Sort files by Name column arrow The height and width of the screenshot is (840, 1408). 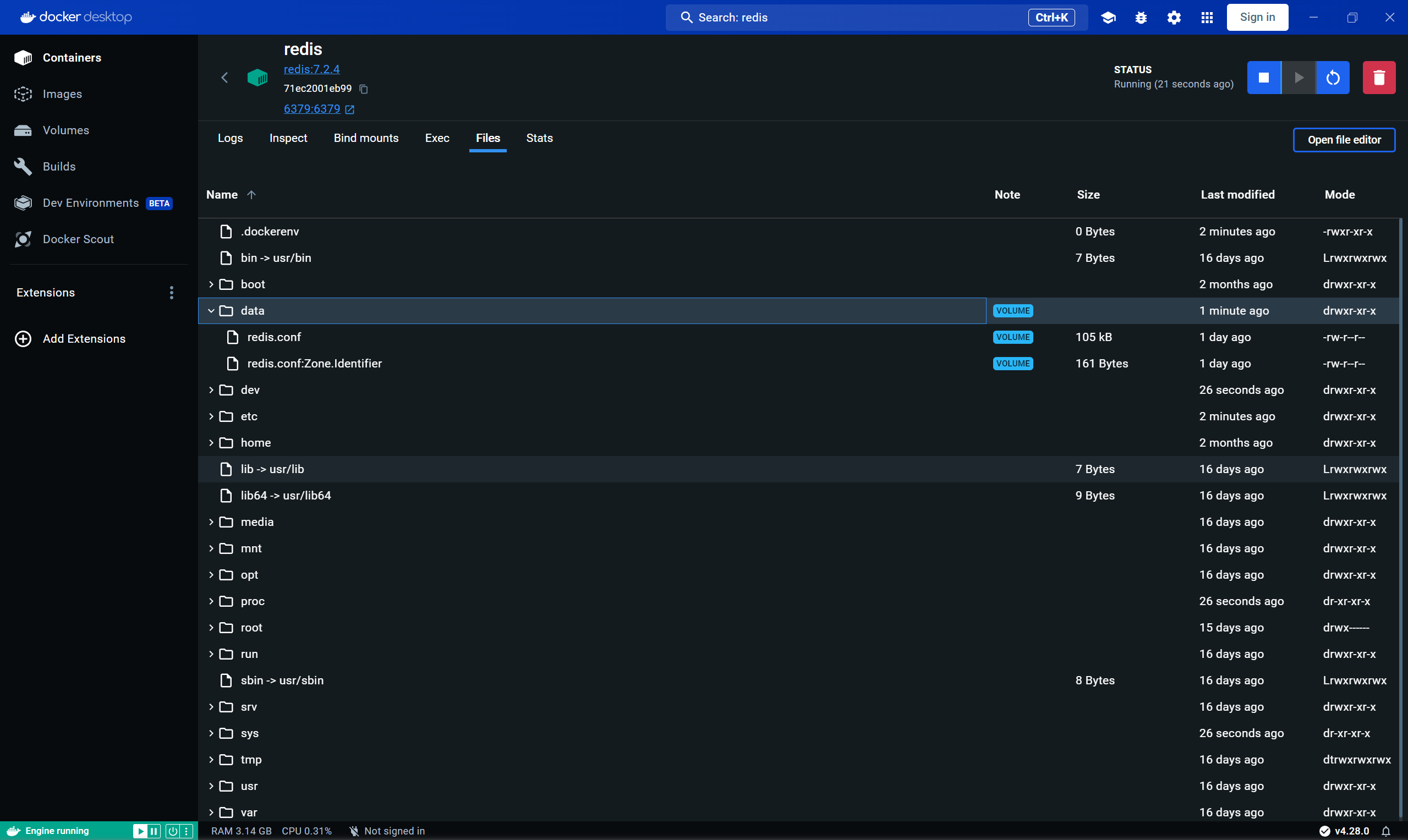click(251, 195)
